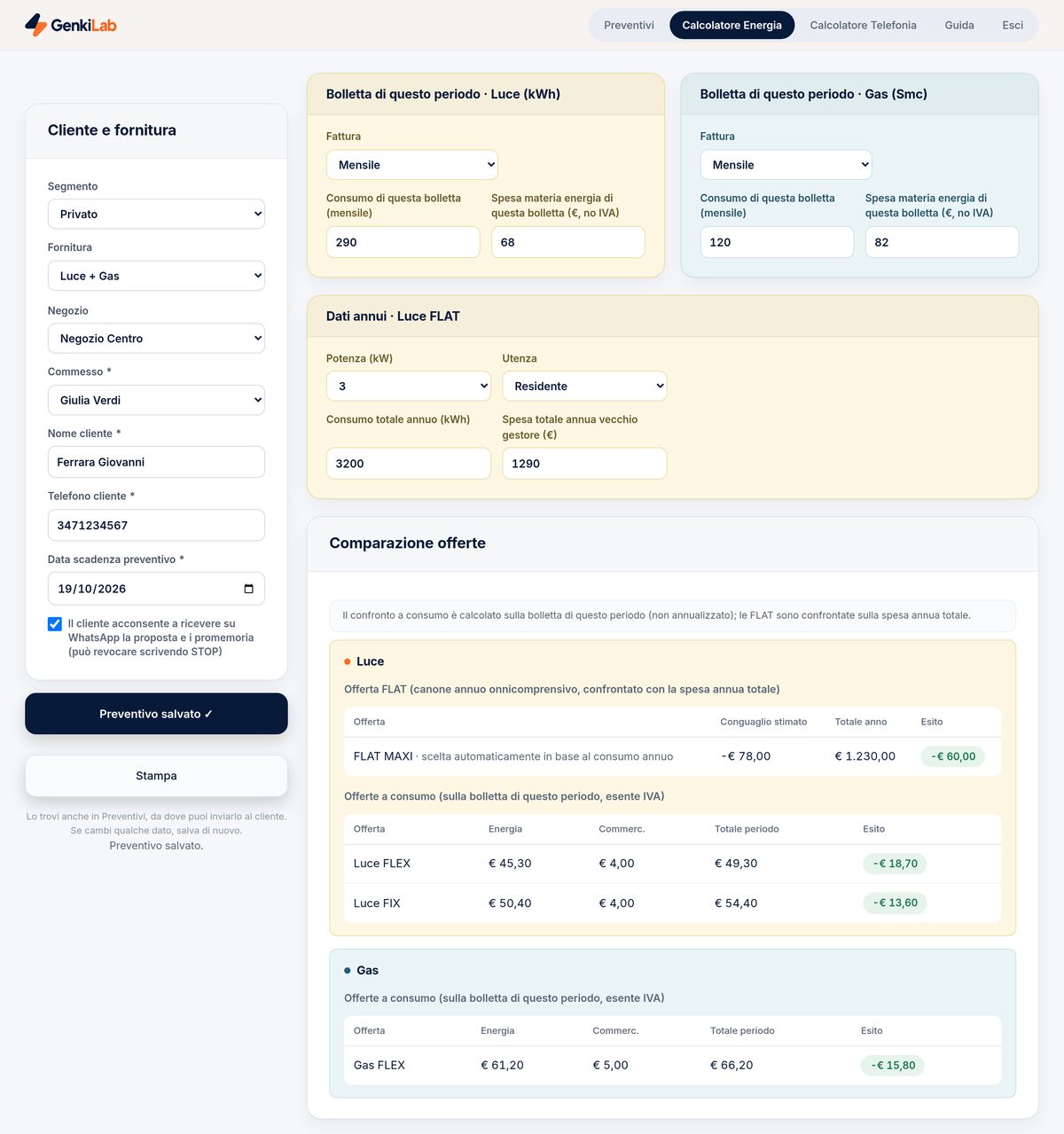
Task: Expand the Fornitura Luce + Gas dropdown
Action: click(156, 276)
